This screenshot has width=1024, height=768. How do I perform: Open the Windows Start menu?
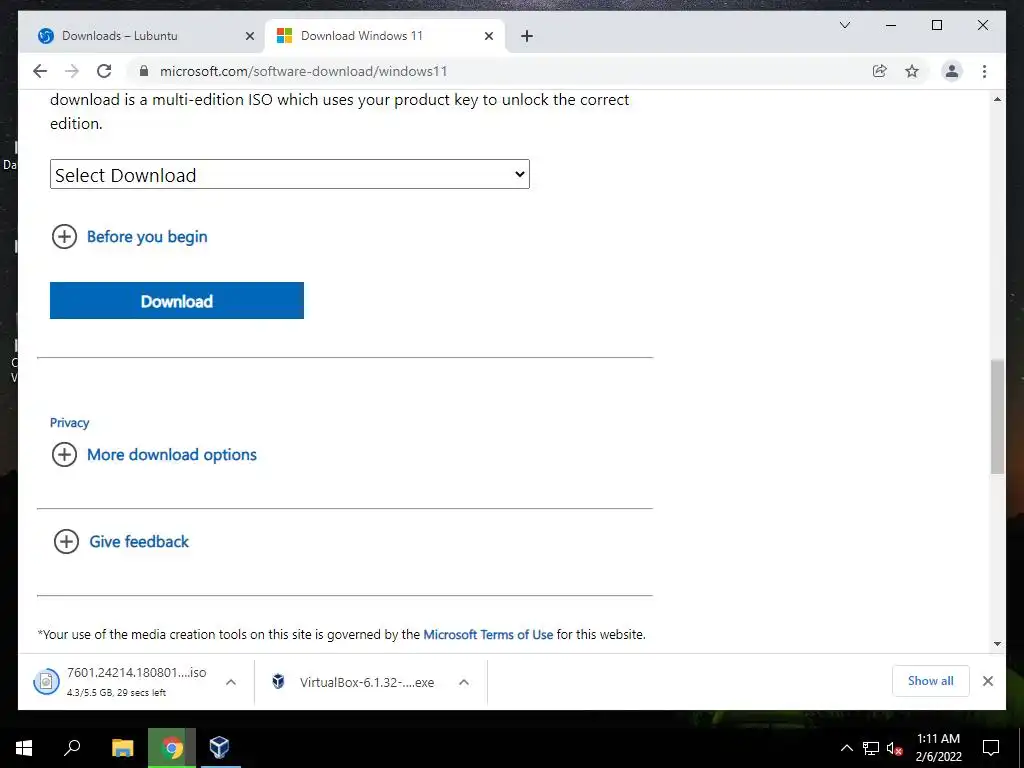pos(24,748)
